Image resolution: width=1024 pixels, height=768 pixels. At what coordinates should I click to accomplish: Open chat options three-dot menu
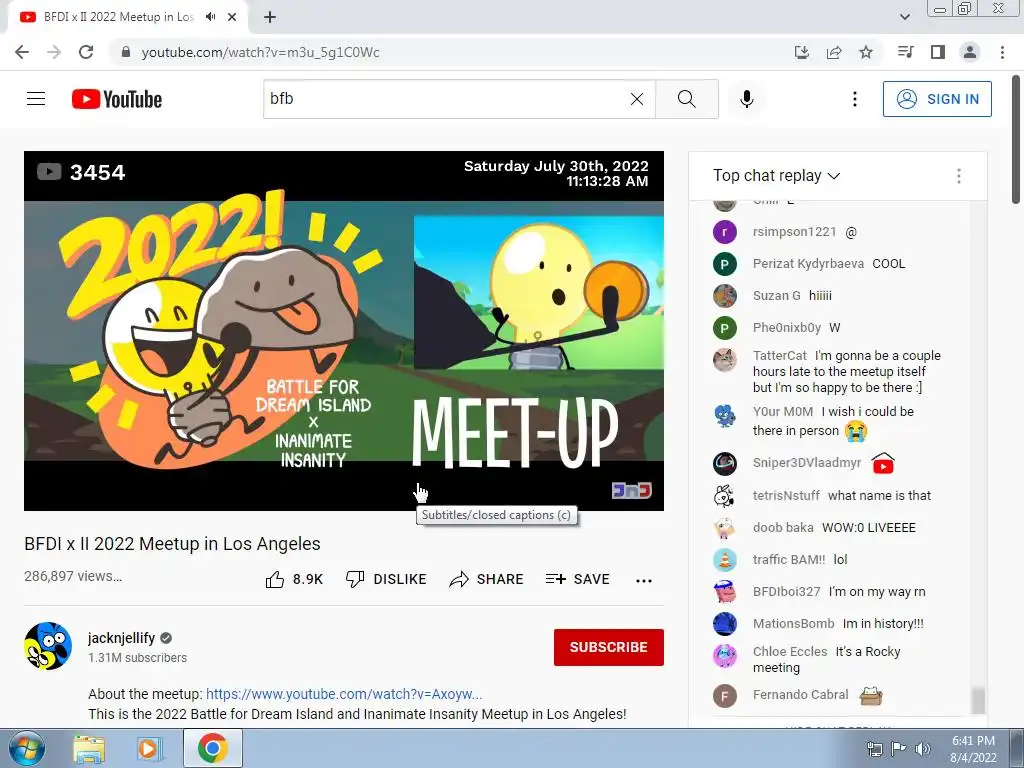click(x=959, y=176)
